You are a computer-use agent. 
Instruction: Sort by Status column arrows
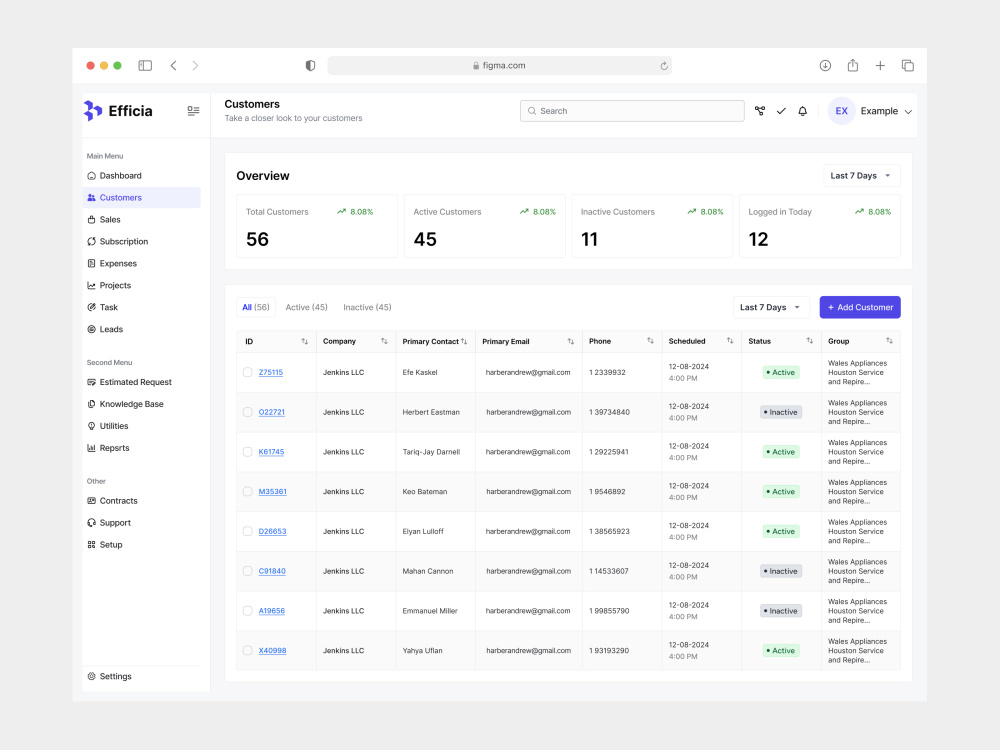point(809,341)
